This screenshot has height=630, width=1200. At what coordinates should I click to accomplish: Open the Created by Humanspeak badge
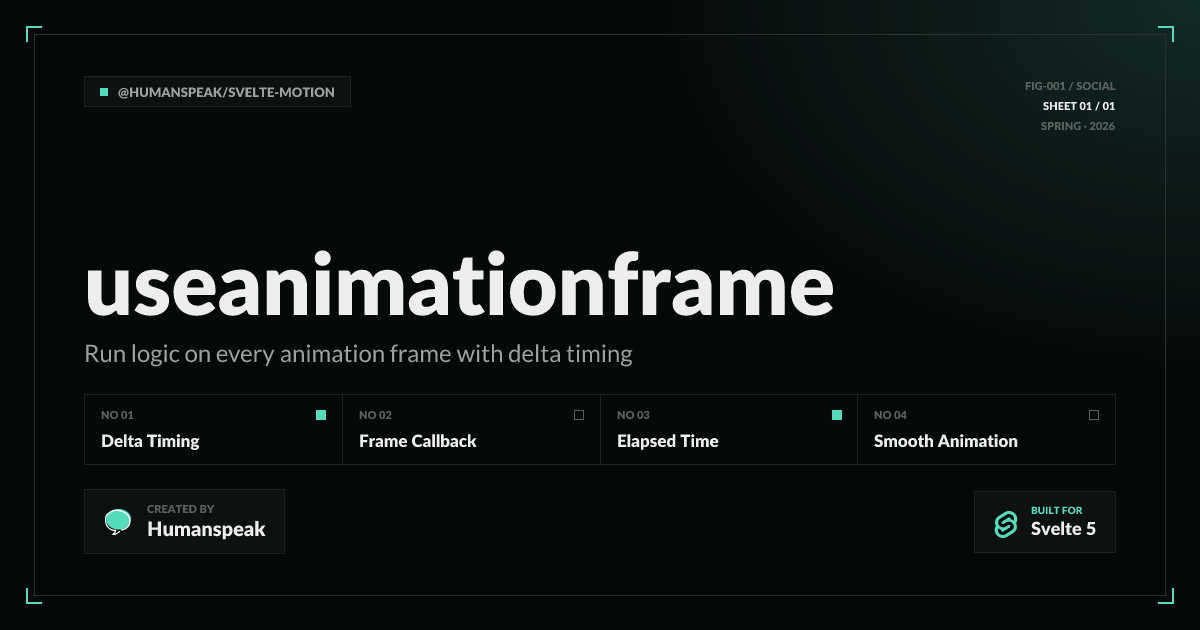tap(185, 522)
